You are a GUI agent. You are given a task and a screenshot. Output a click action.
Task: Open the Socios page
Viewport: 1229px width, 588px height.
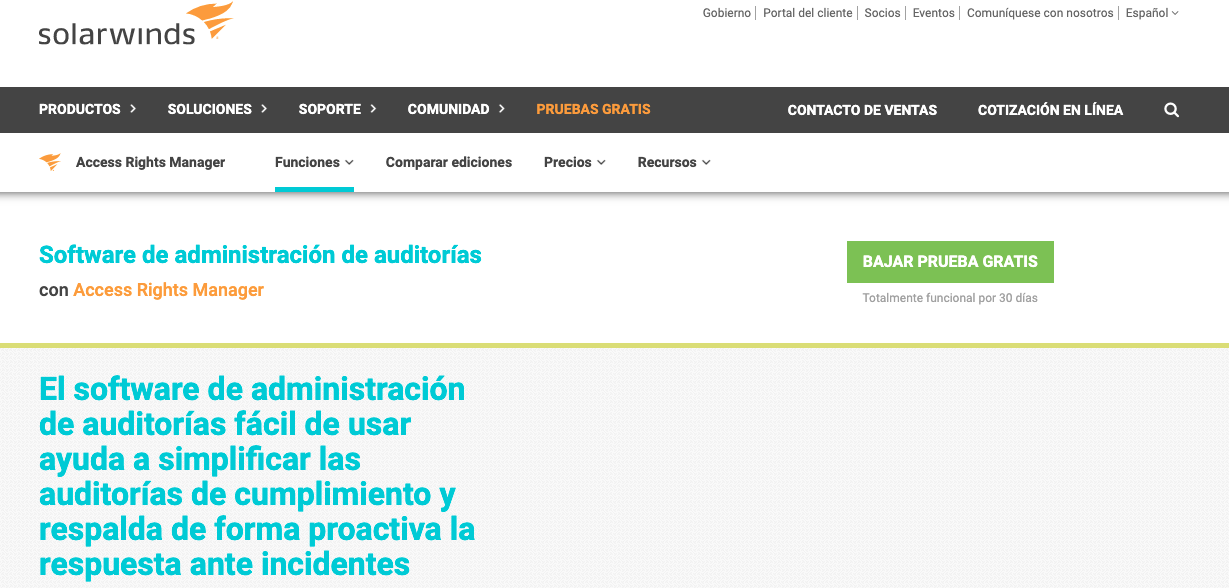[x=882, y=13]
